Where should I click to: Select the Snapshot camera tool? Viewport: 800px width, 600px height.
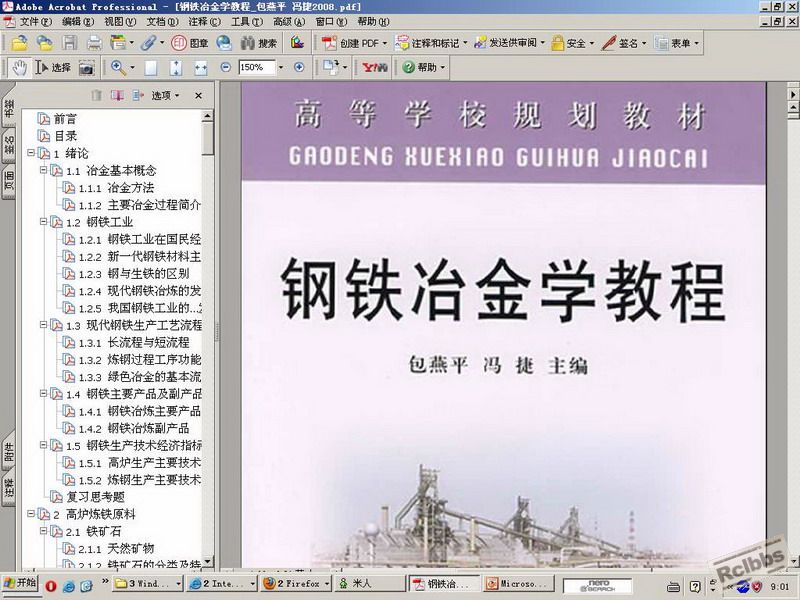87,68
